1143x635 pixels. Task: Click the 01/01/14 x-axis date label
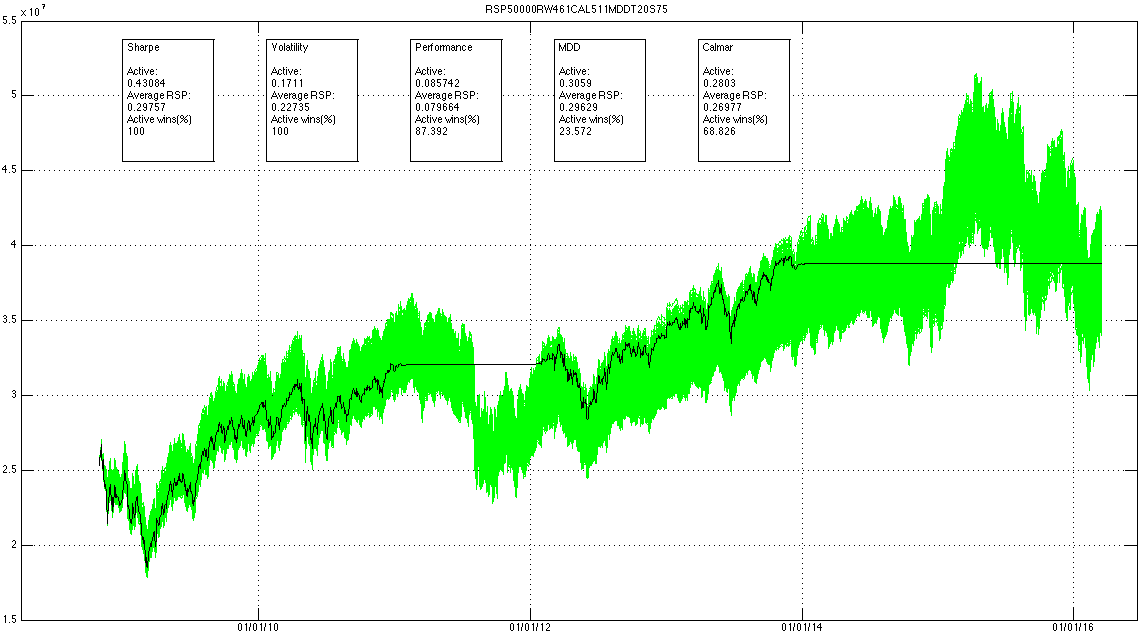tap(802, 628)
